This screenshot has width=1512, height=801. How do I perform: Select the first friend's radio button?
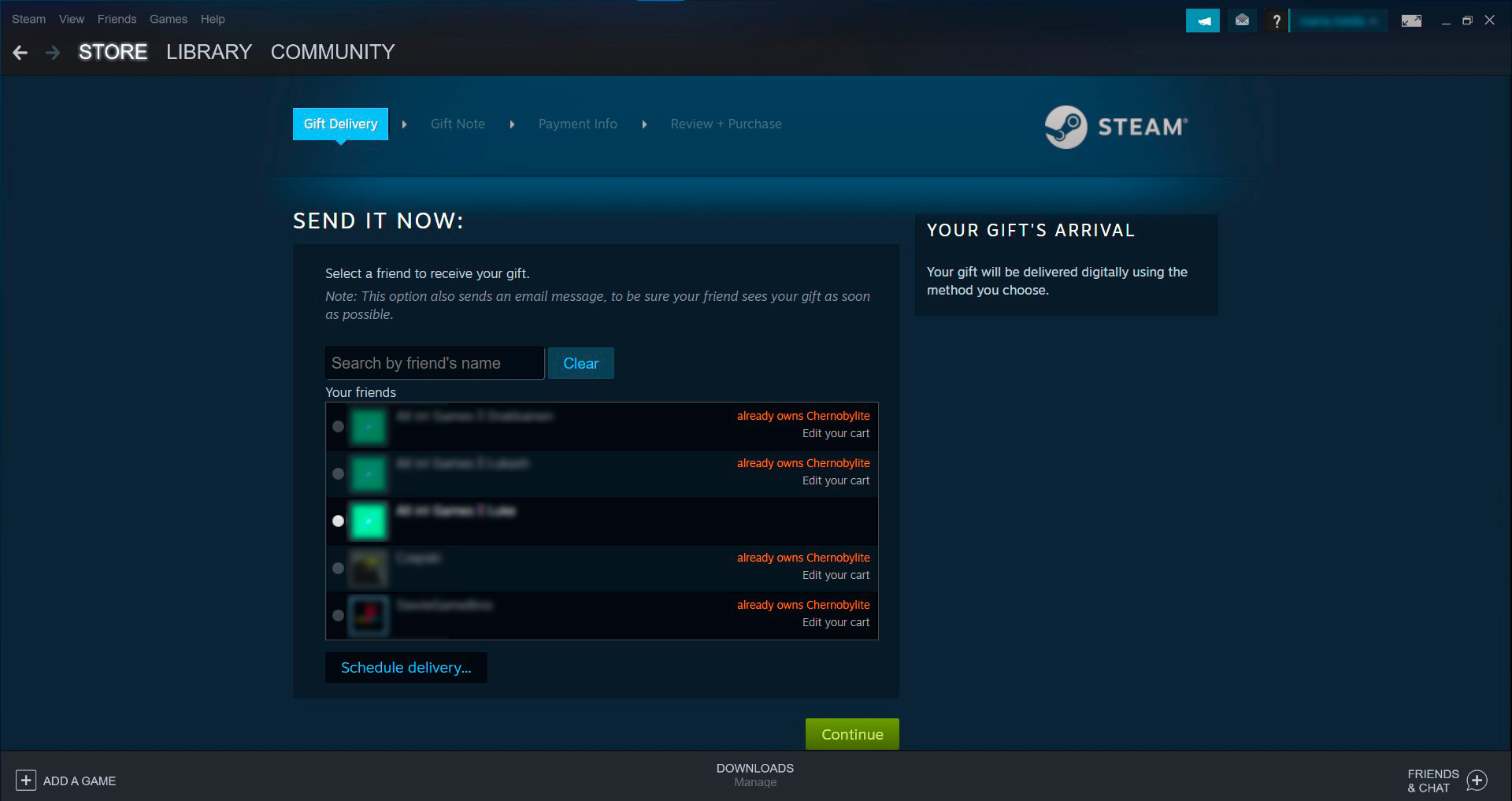pyautogui.click(x=338, y=427)
